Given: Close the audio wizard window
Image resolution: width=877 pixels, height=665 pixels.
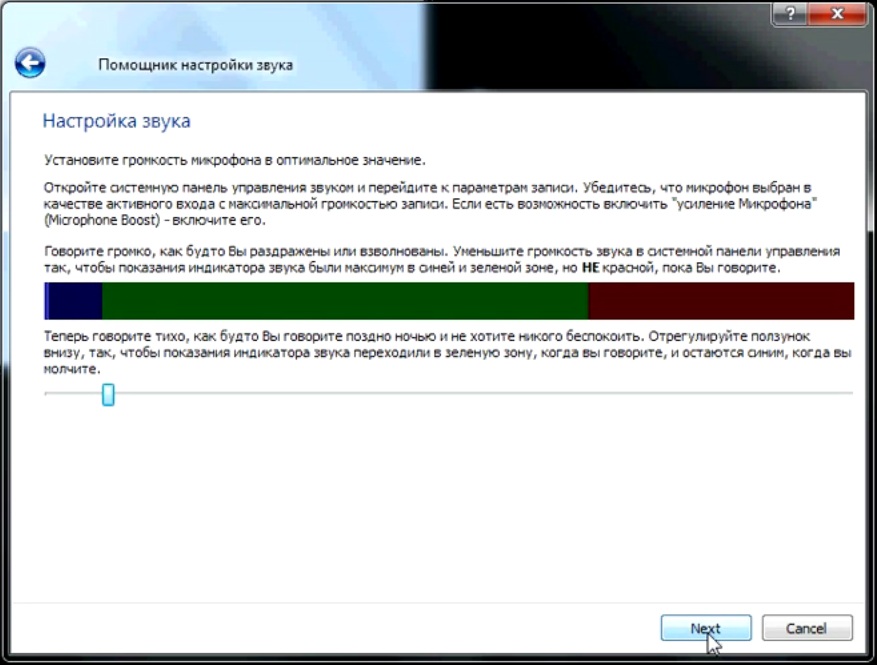Looking at the screenshot, I should tap(837, 13).
